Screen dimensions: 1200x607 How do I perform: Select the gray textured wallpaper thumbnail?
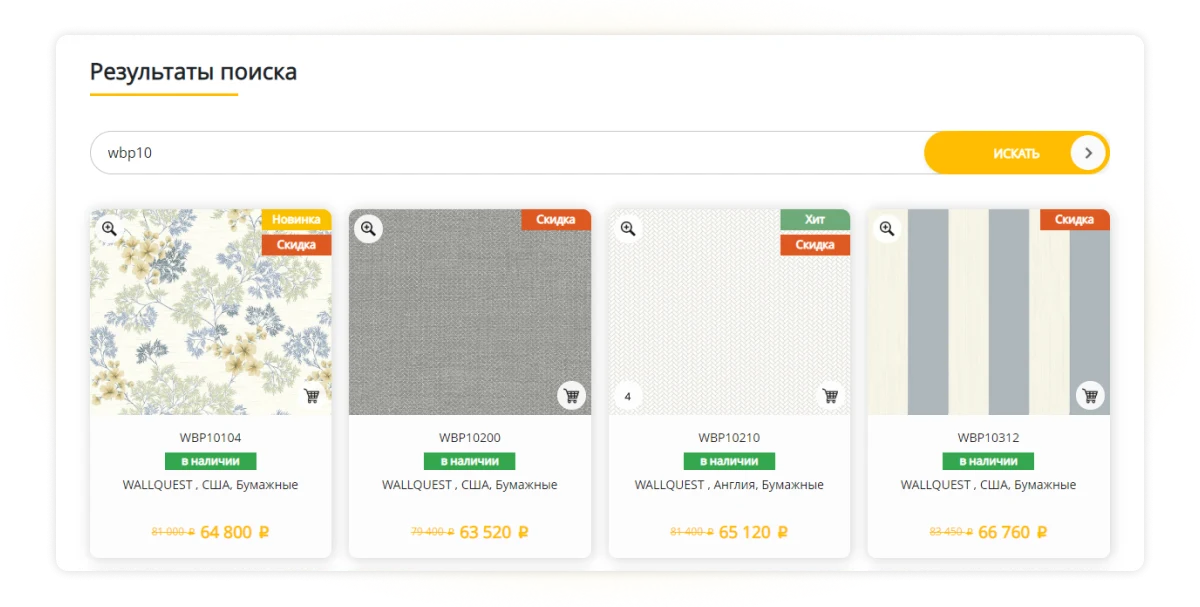470,312
